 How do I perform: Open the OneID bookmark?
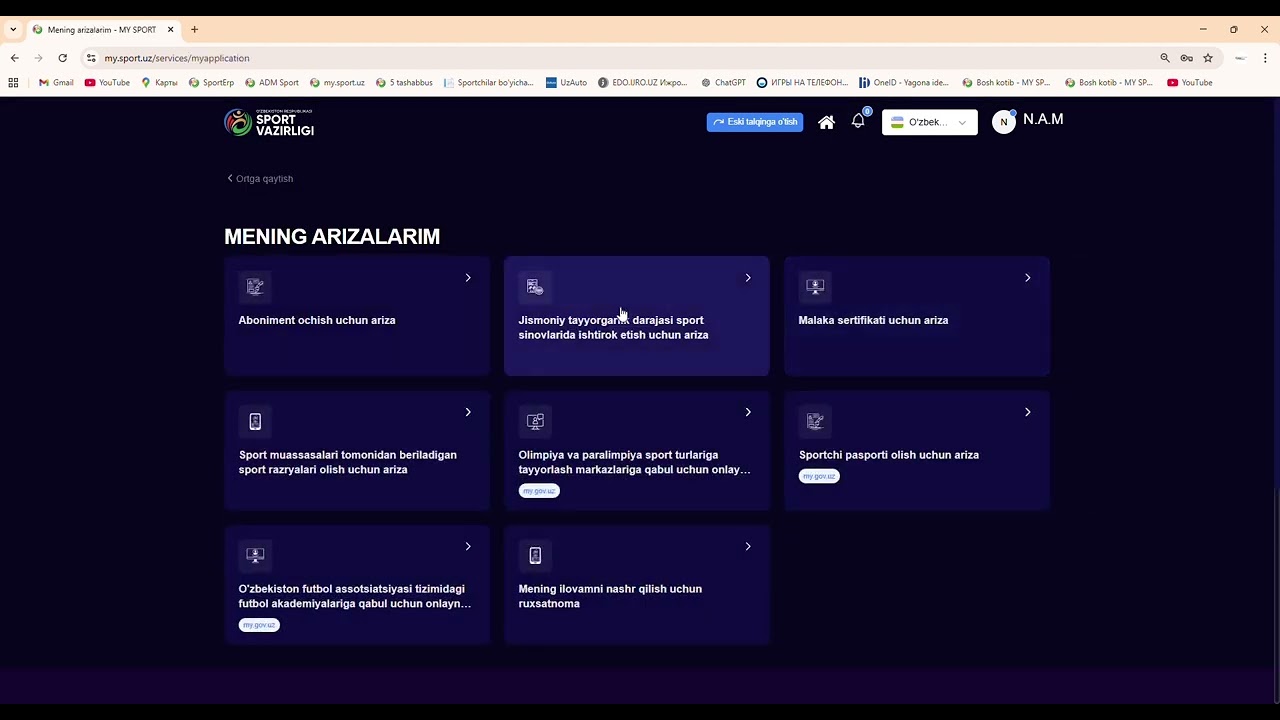tap(904, 83)
